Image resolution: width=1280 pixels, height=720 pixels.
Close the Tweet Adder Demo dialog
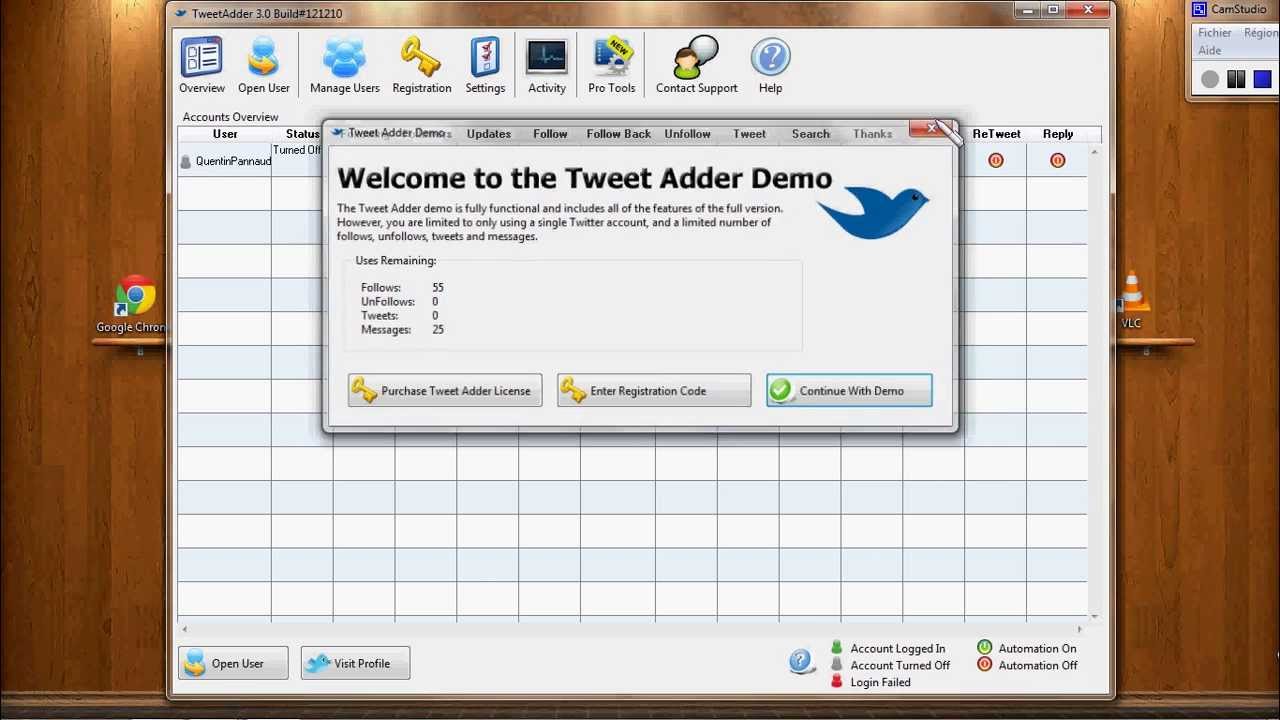932,128
